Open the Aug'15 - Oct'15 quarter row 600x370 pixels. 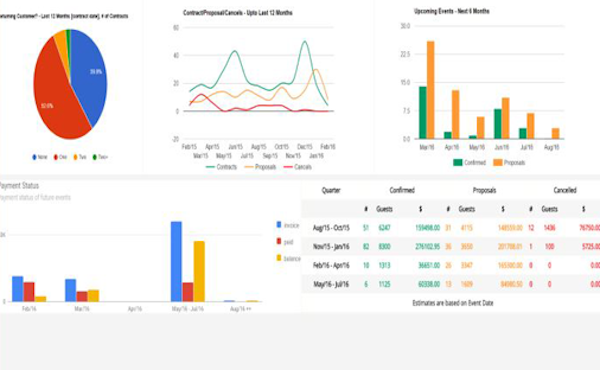(451, 228)
